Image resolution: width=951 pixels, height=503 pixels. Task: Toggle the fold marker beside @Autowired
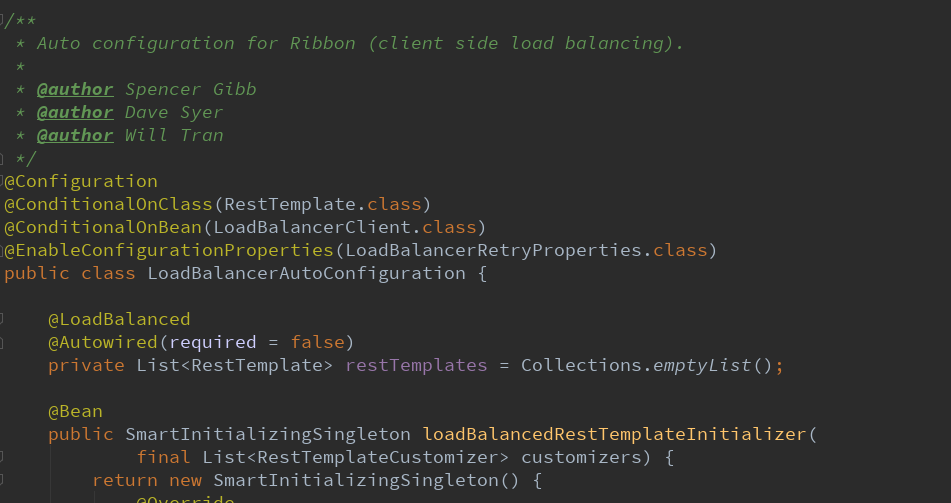click(1, 342)
